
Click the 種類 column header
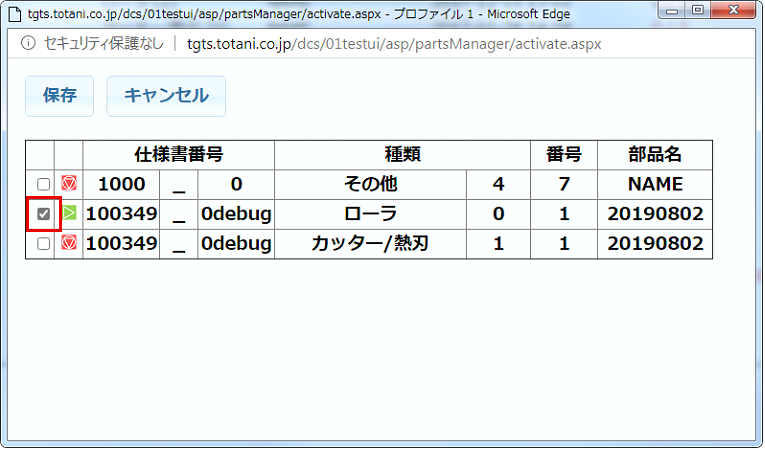coord(402,155)
